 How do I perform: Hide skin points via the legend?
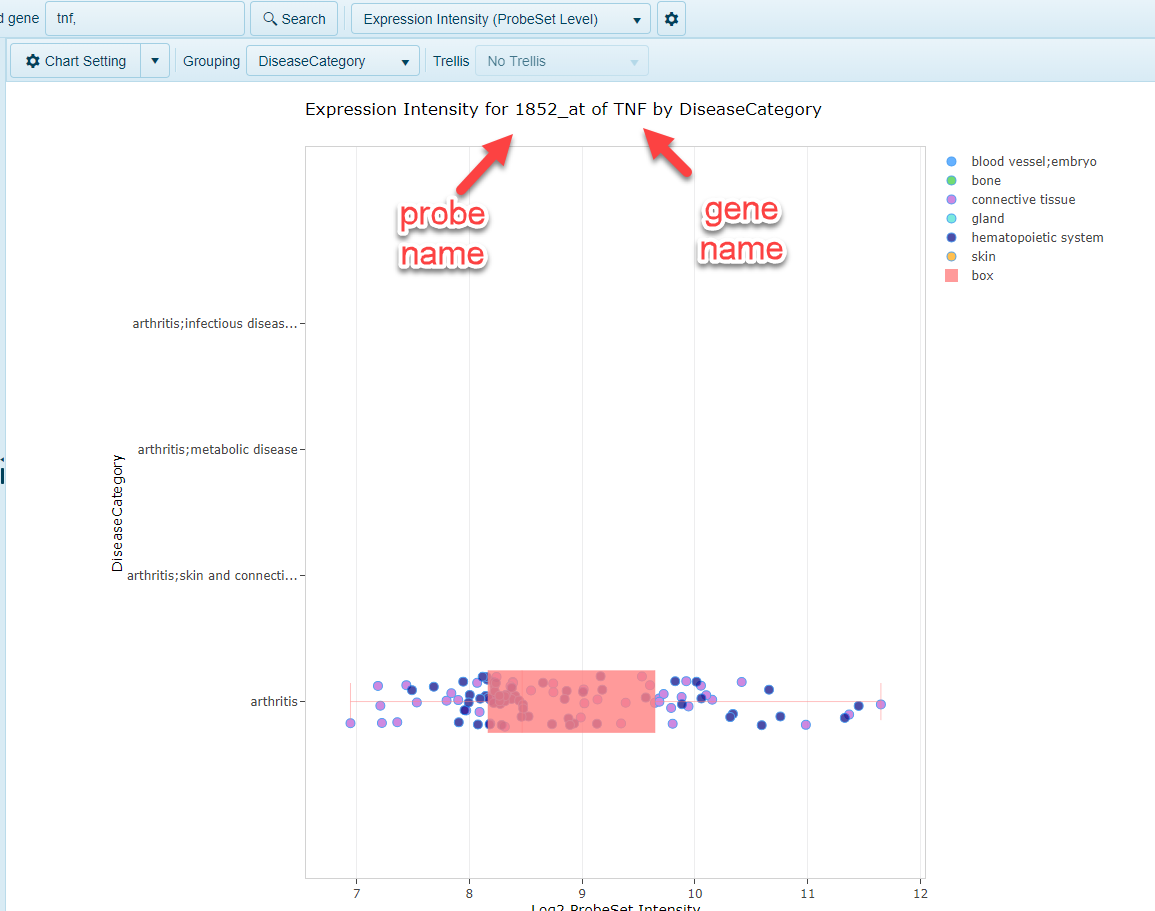[x=983, y=256]
